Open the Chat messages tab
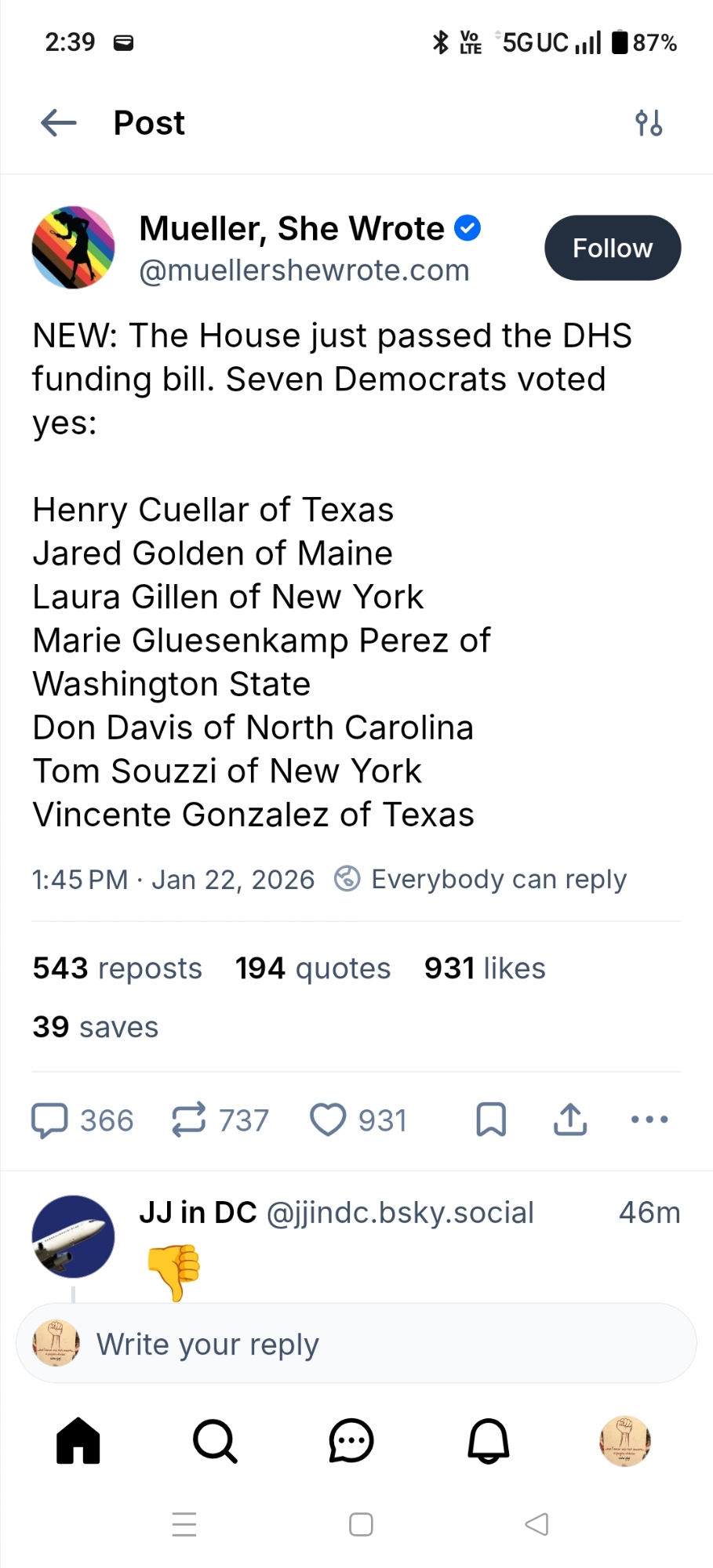This screenshot has width=713, height=1568. coord(351,1441)
